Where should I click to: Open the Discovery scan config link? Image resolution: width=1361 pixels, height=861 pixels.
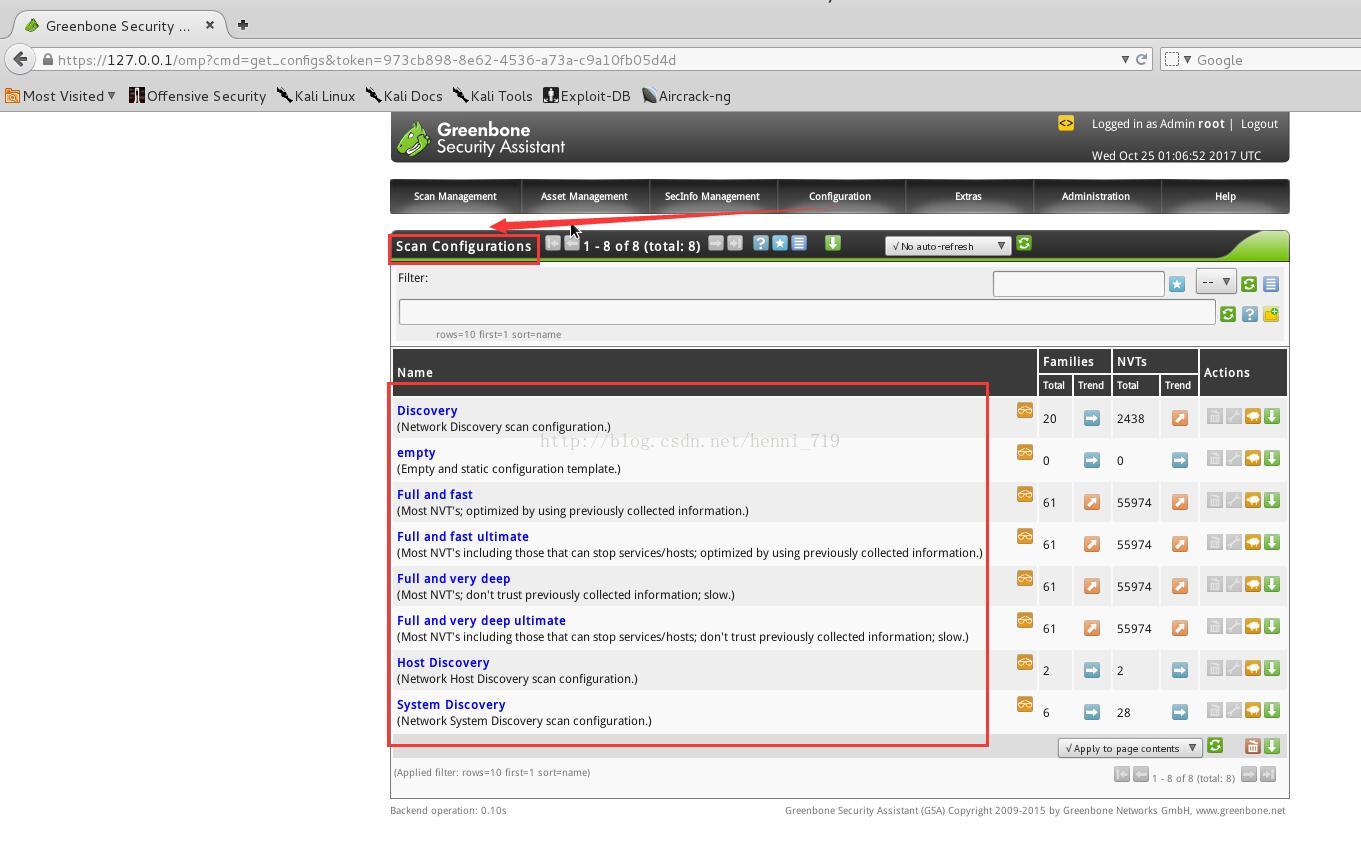tap(427, 410)
